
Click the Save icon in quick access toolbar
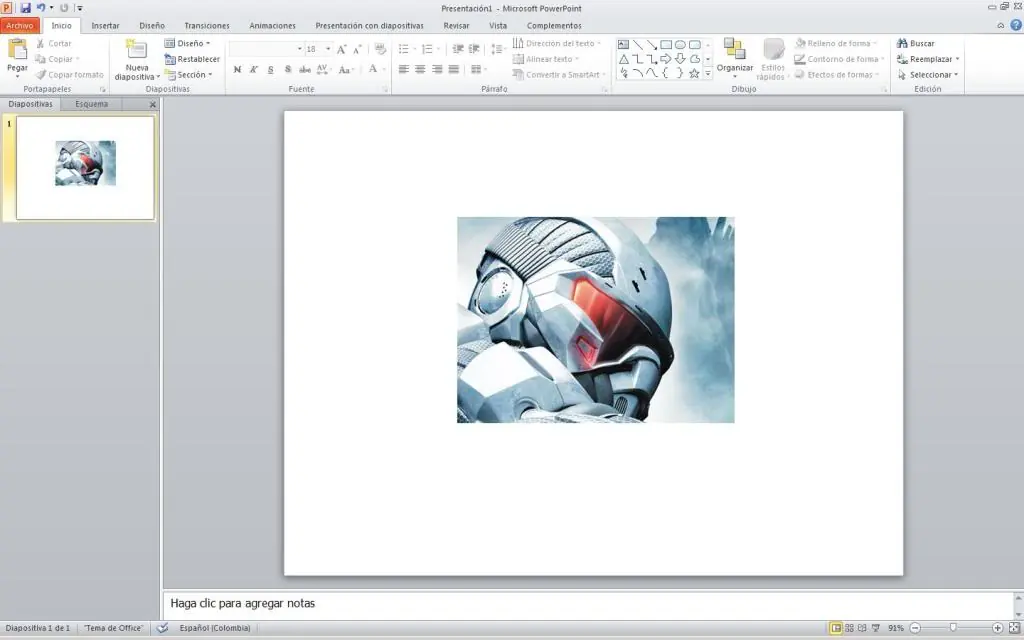tap(25, 8)
